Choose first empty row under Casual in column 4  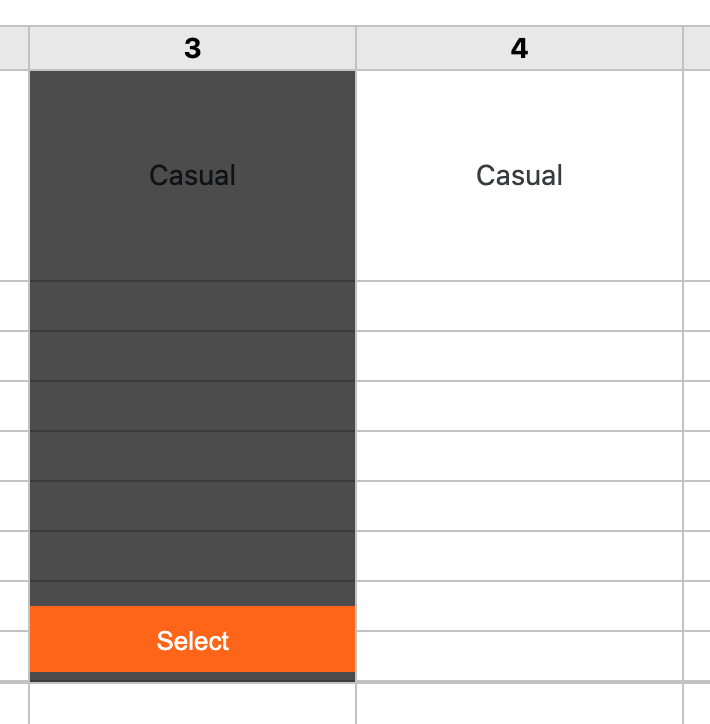tap(519, 306)
